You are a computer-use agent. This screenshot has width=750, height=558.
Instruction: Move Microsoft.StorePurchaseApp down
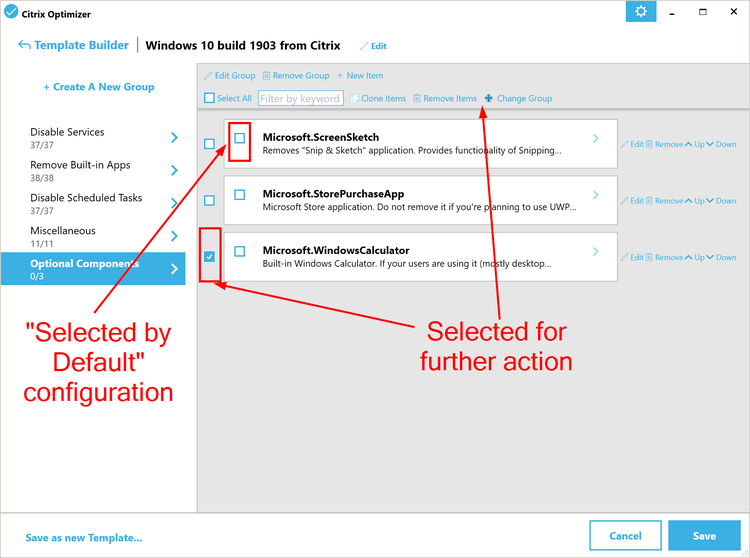click(x=721, y=201)
